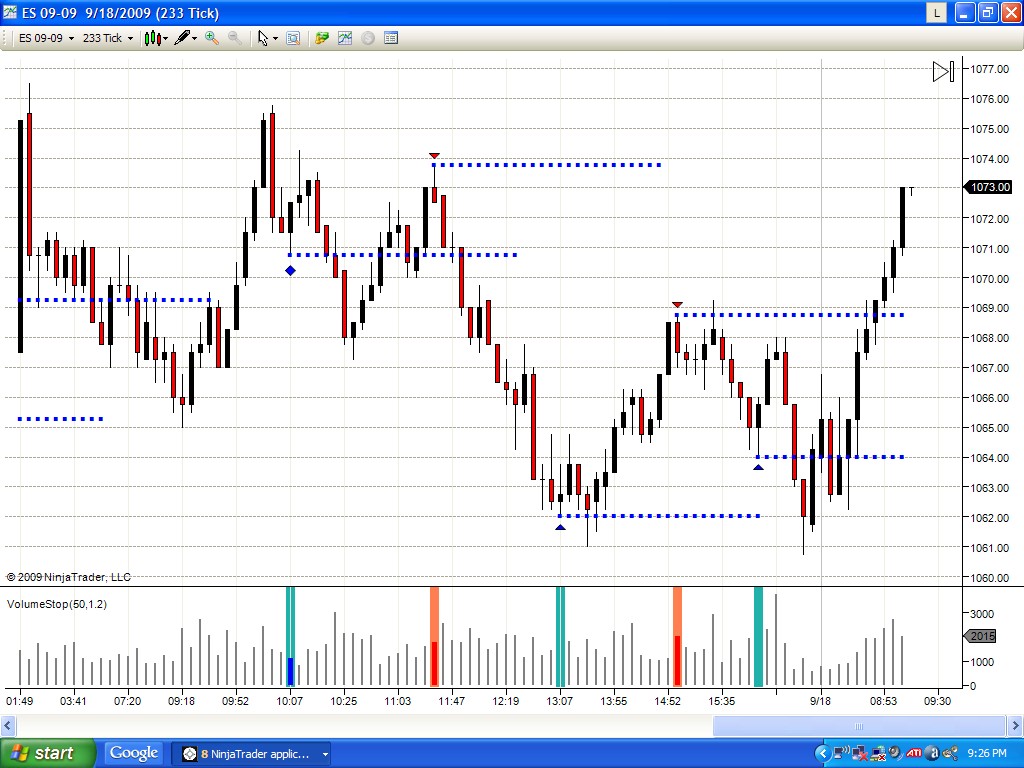Click the 9/18 date axis label
This screenshot has height=768, width=1024.
point(820,701)
